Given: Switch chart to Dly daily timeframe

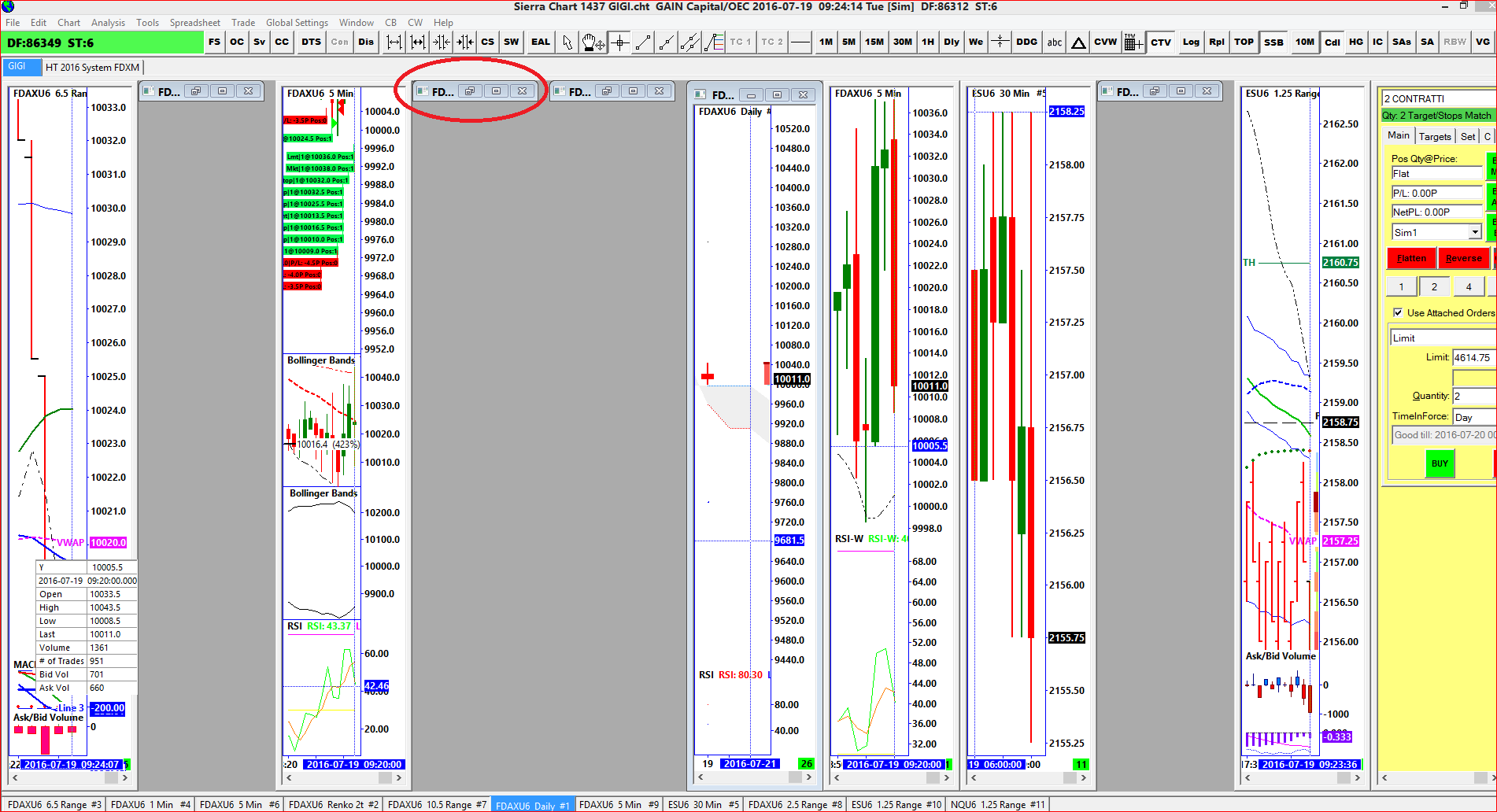Looking at the screenshot, I should click(952, 42).
